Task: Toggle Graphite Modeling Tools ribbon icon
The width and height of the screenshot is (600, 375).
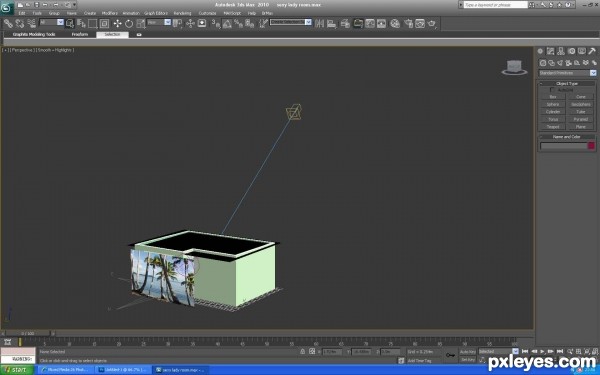Action: pyautogui.click(x=358, y=24)
